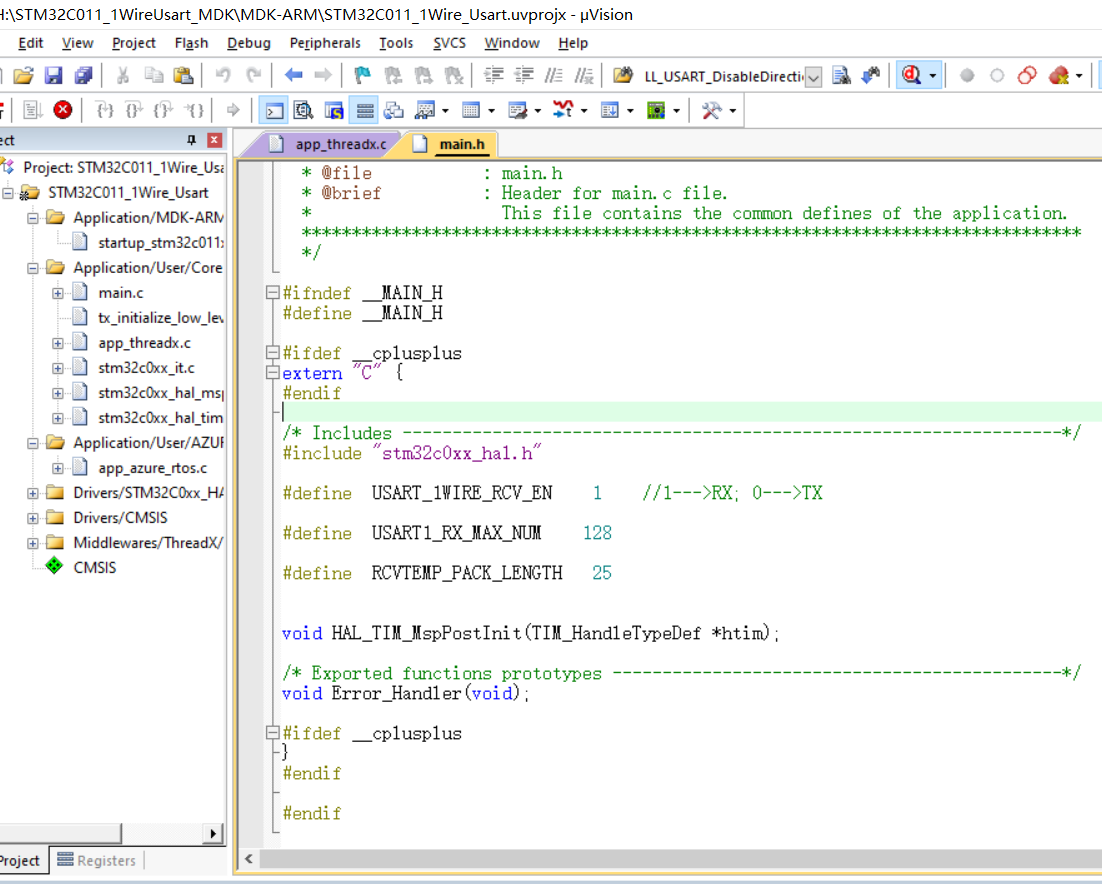Collapse the Application/User/Core folder

[x=33, y=268]
